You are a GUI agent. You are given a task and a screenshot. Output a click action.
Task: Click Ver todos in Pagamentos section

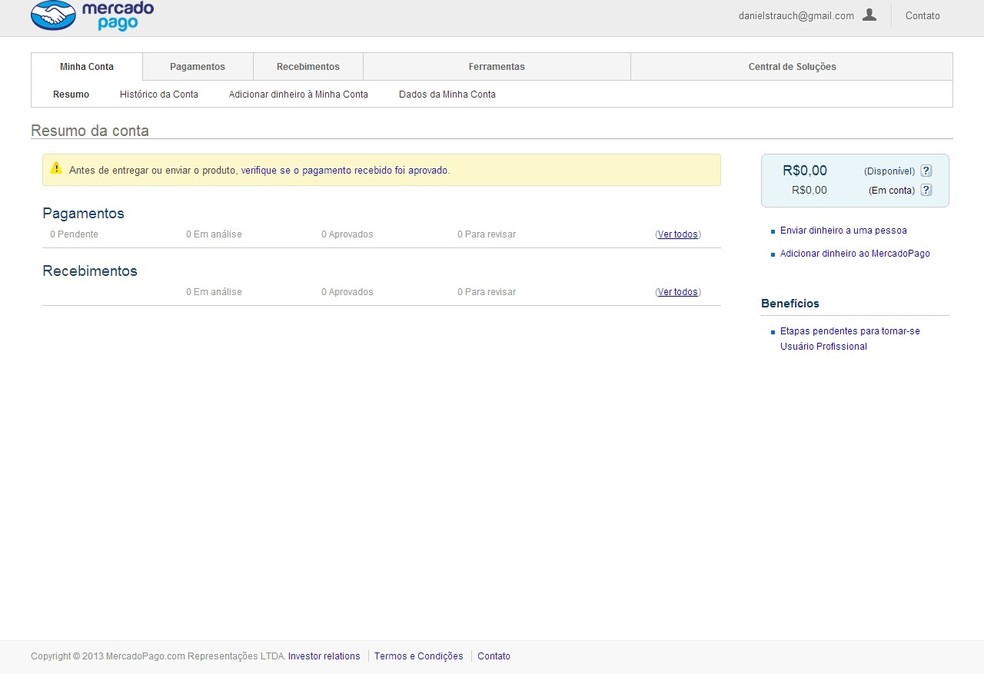coord(678,234)
